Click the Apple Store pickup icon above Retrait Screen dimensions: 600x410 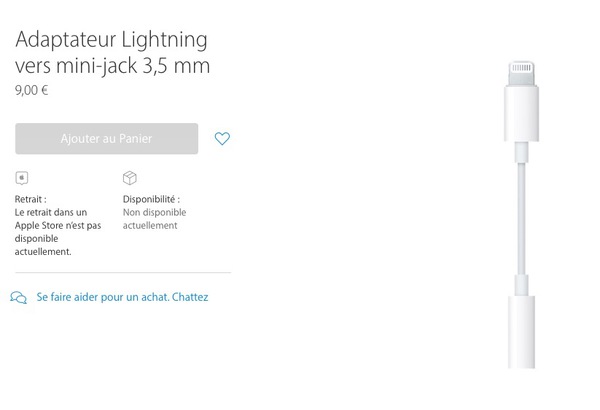22,178
